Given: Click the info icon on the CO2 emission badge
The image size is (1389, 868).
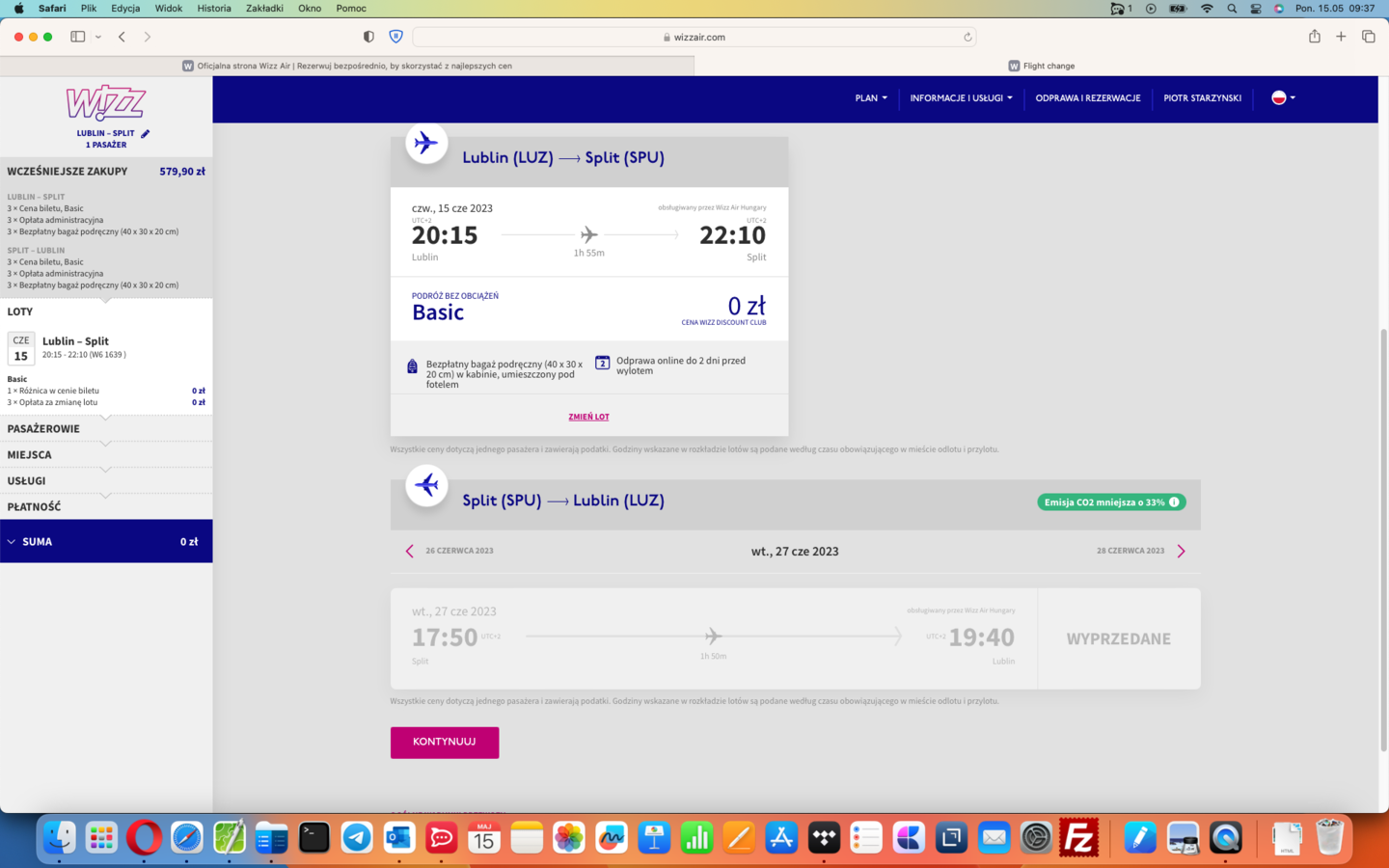Looking at the screenshot, I should pos(1174,502).
